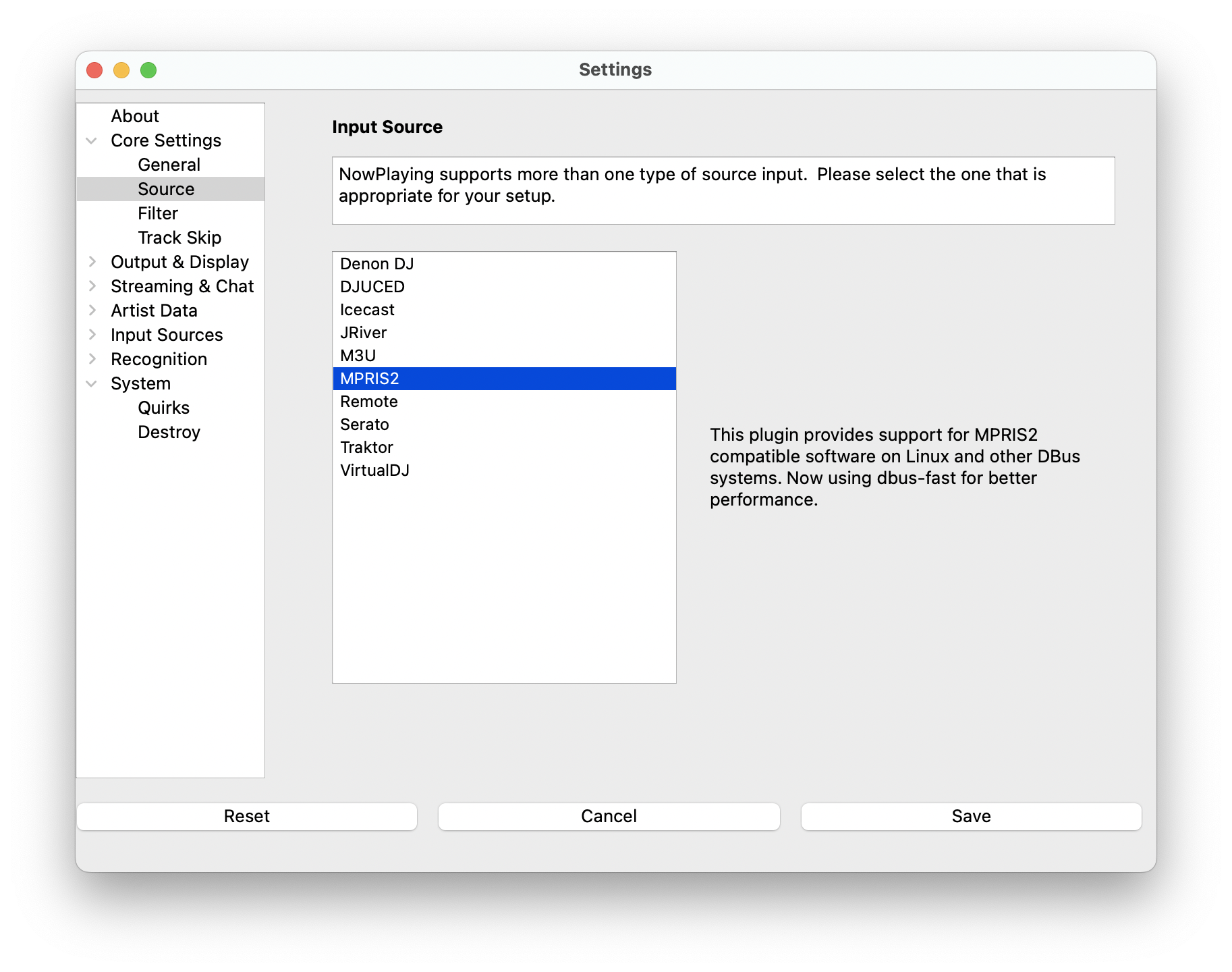Go to Track Skip settings
Image resolution: width=1232 pixels, height=972 pixels.
179,238
